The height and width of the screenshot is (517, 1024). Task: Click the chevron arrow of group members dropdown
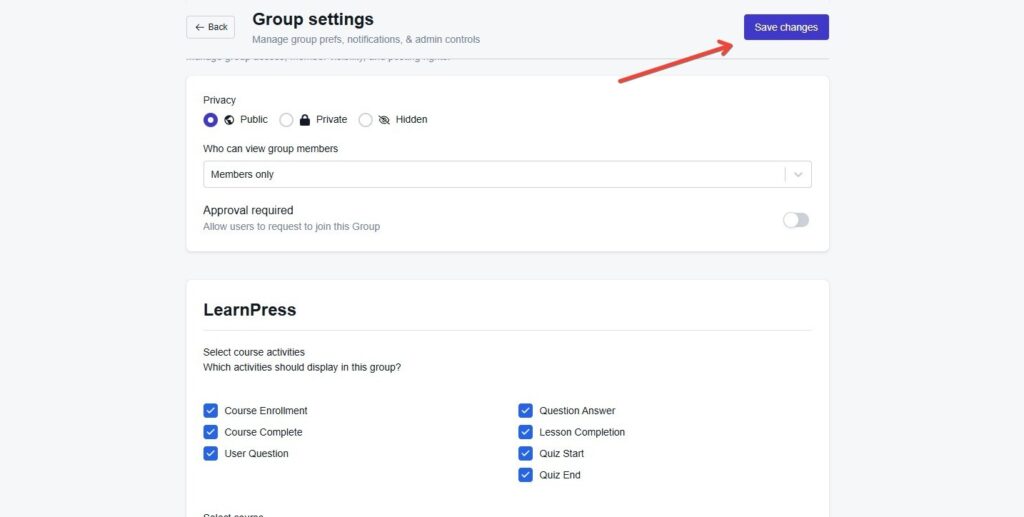click(x=798, y=174)
